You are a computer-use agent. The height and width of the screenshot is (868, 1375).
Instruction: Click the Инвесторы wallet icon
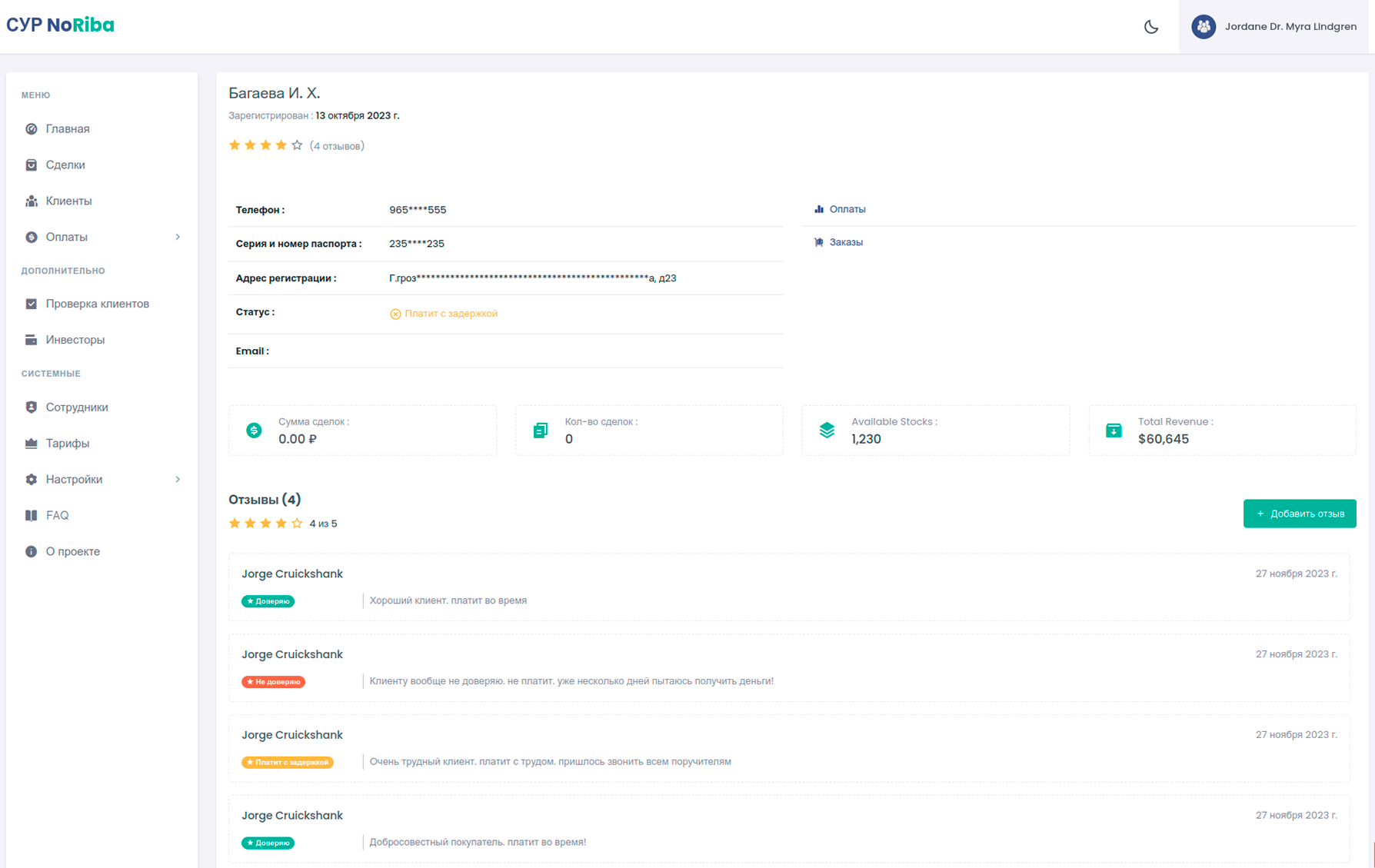pyautogui.click(x=32, y=340)
